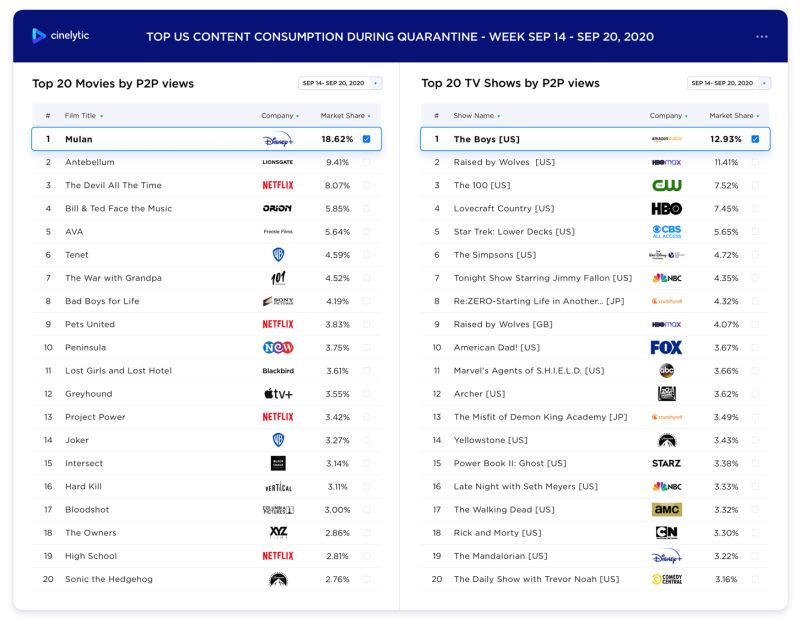Tick the checkbox for The Devil All The Time
This screenshot has height=620, width=800.
point(366,185)
